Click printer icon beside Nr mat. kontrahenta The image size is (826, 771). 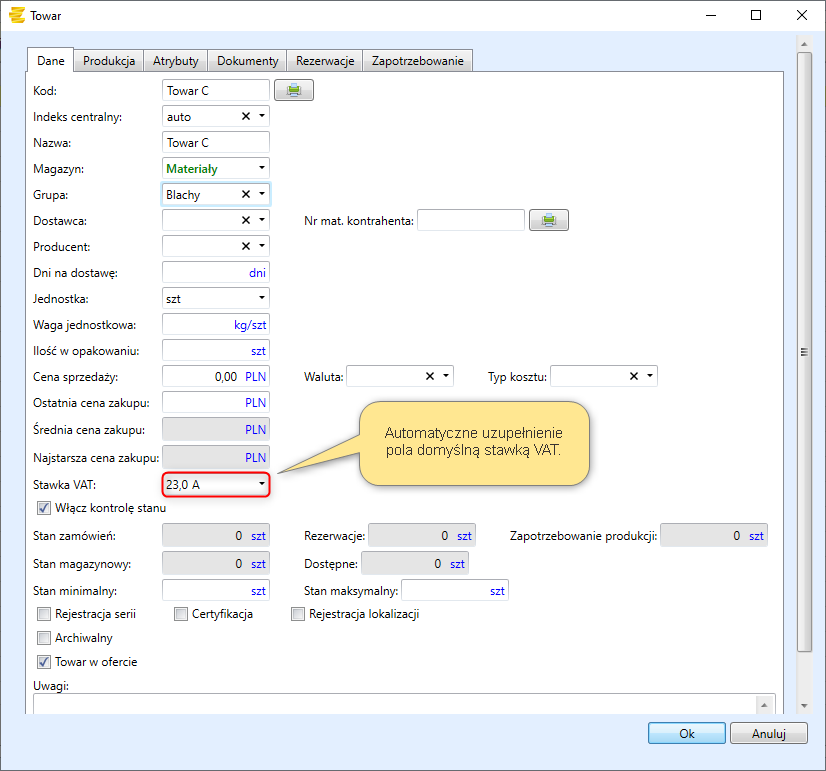[548, 220]
